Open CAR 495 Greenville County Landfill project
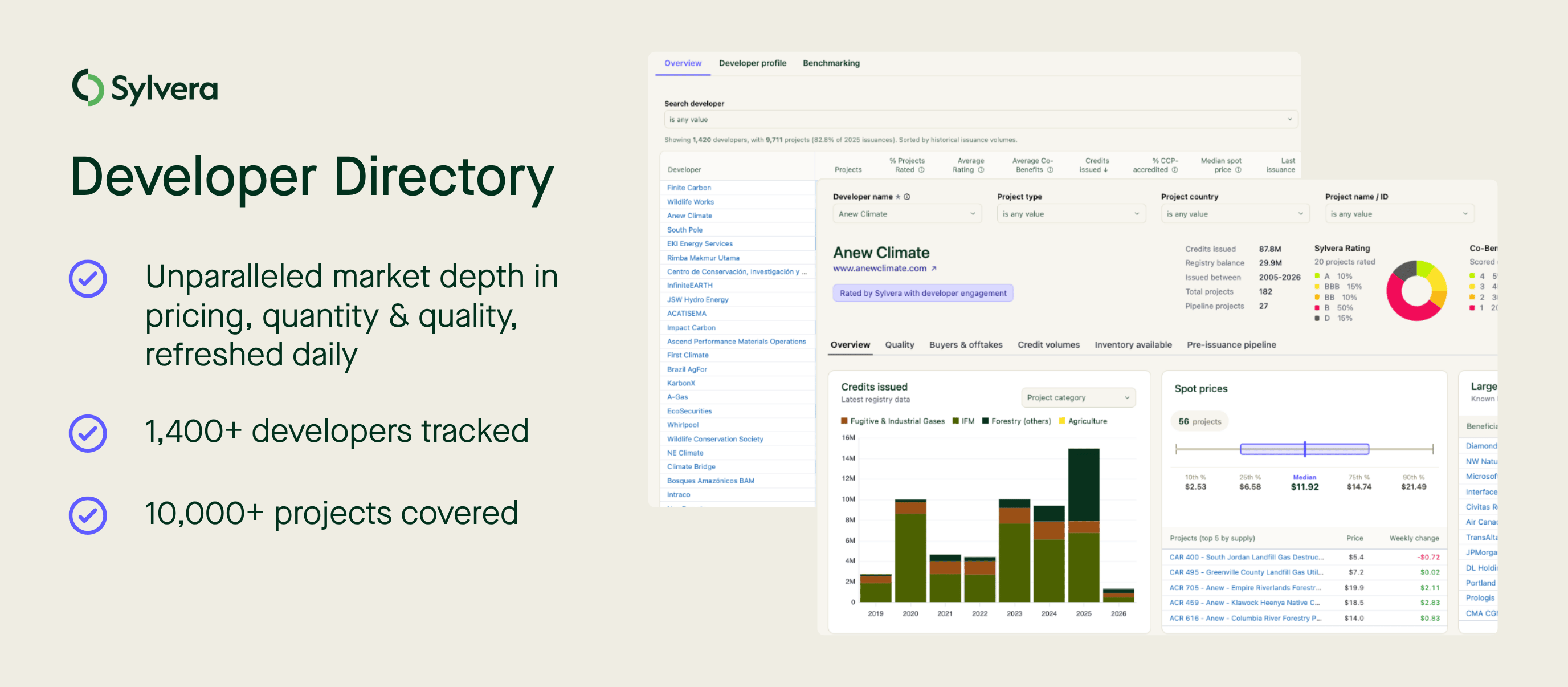The width and height of the screenshot is (1568, 687). pos(1246,572)
